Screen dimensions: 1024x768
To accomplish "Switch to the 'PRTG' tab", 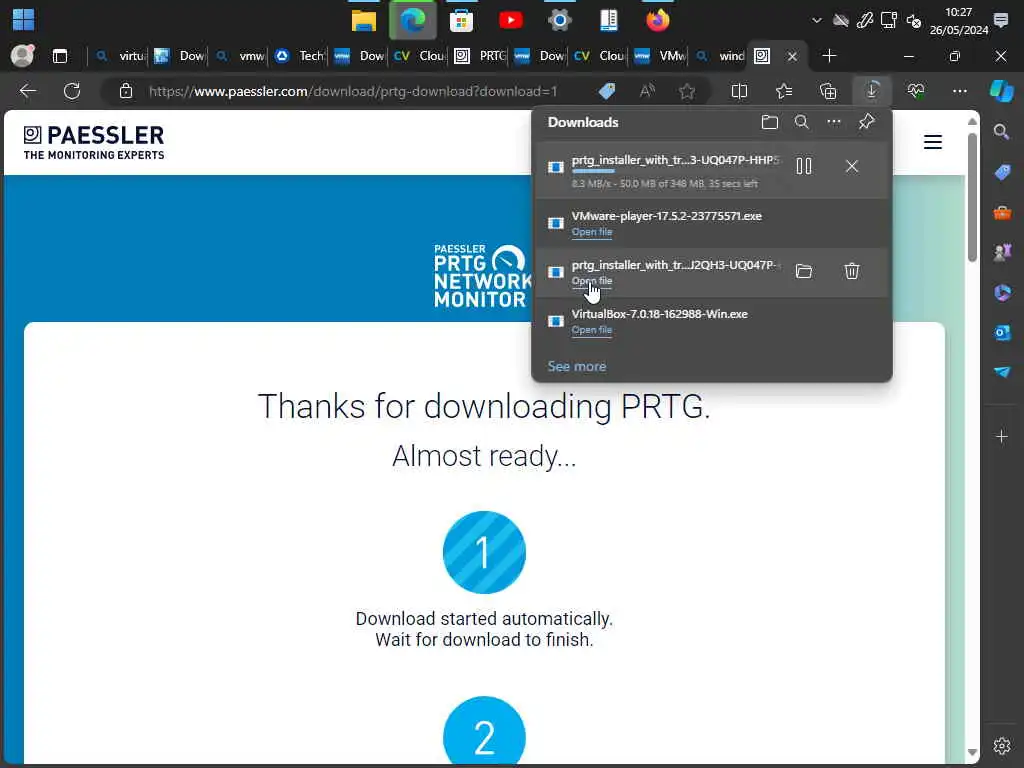I will pyautogui.click(x=481, y=56).
